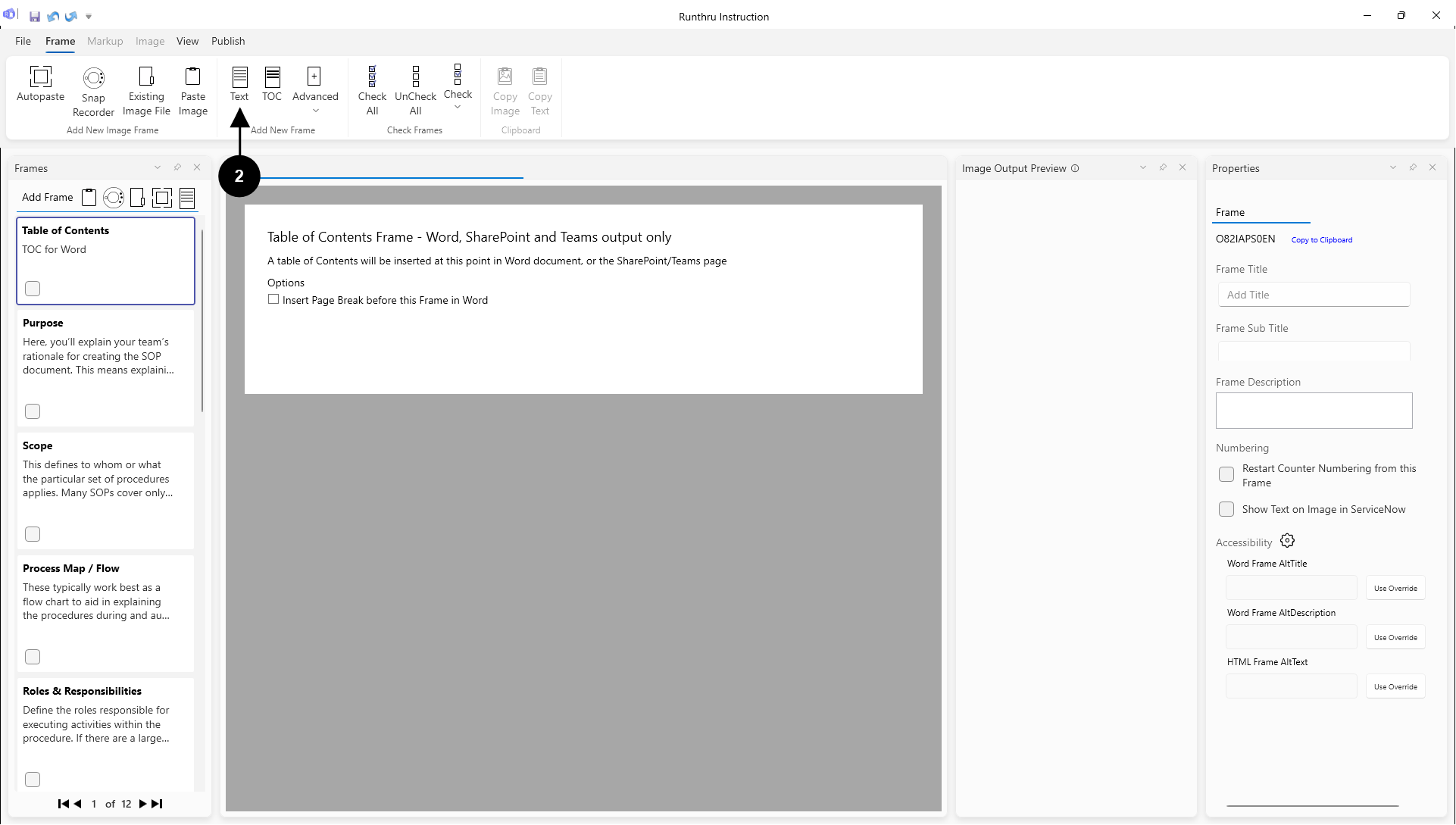1456x825 pixels.
Task: Click the Frame Title input field
Action: 1314,295
